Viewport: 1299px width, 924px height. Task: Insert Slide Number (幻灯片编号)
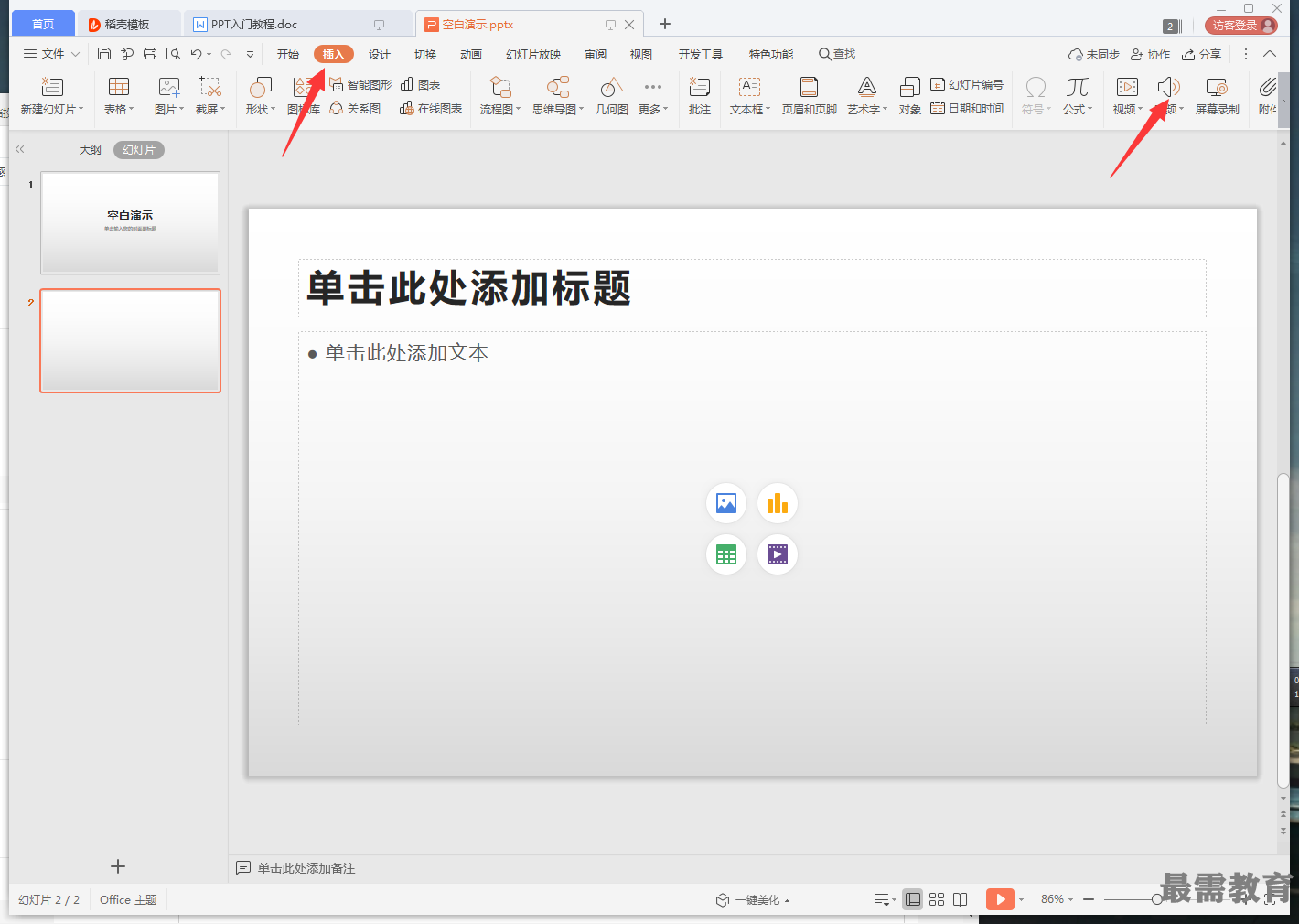[967, 84]
